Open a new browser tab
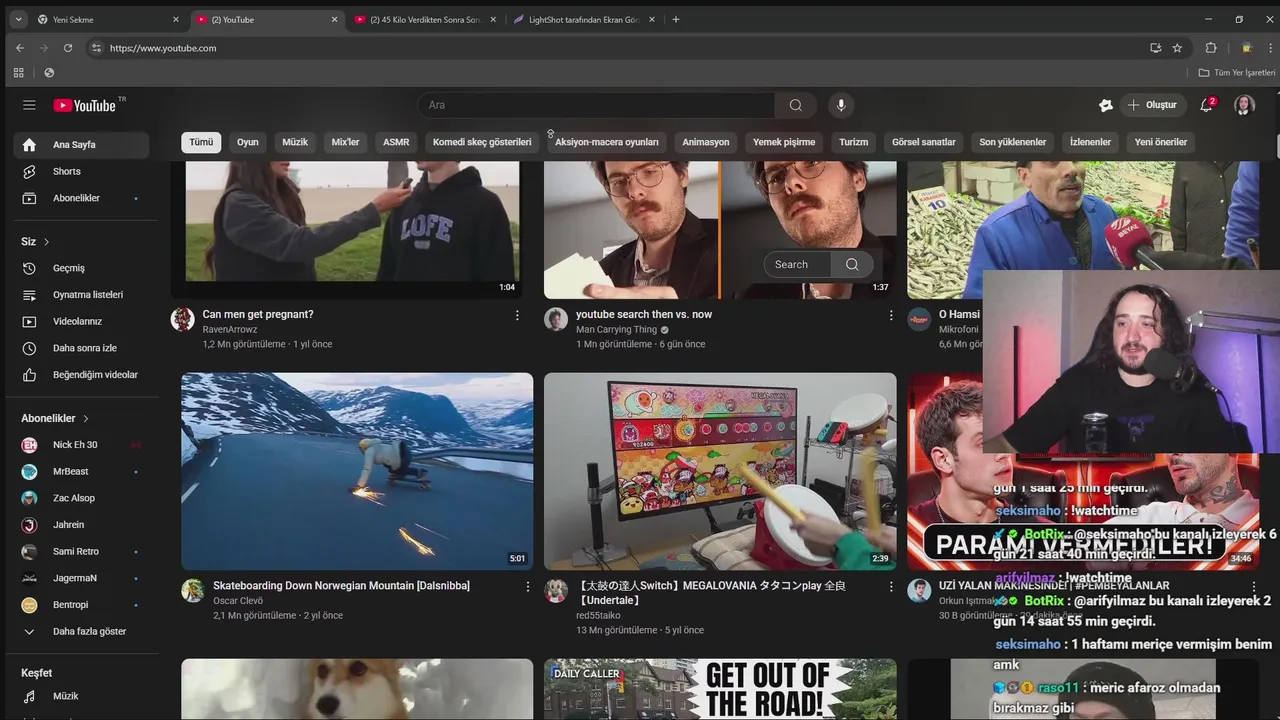Screen dimensions: 1280x720 tap(676, 19)
